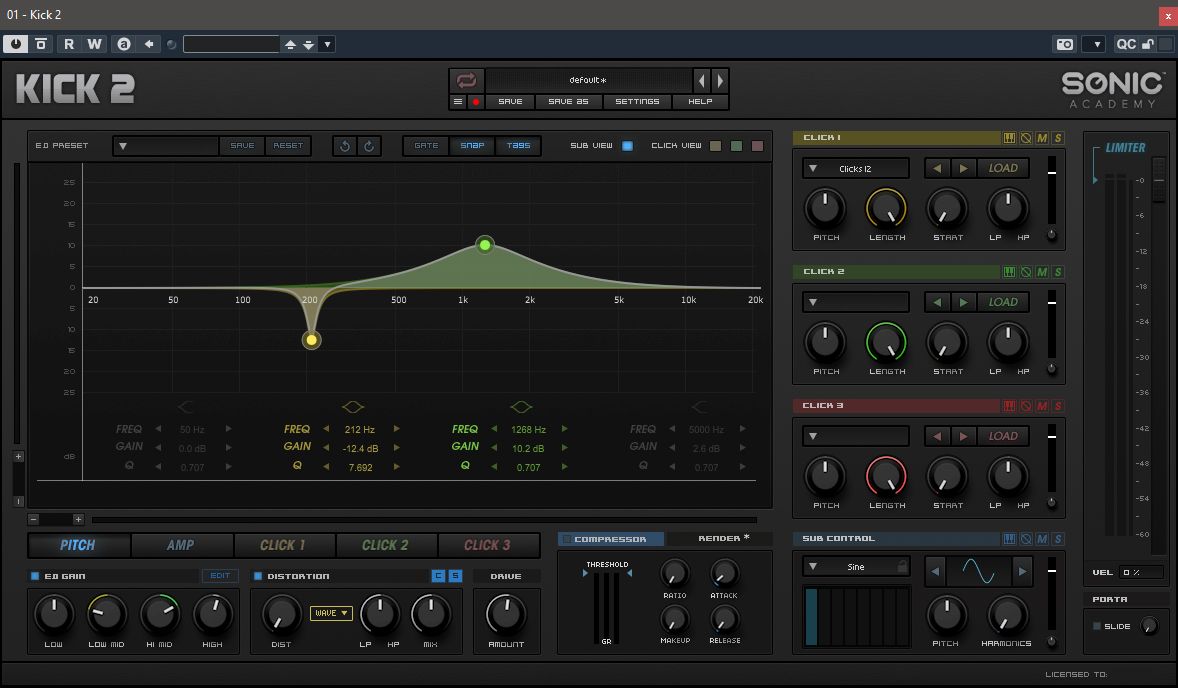Click the EQ undo arrow icon
1178x688 pixels.
pos(345,146)
